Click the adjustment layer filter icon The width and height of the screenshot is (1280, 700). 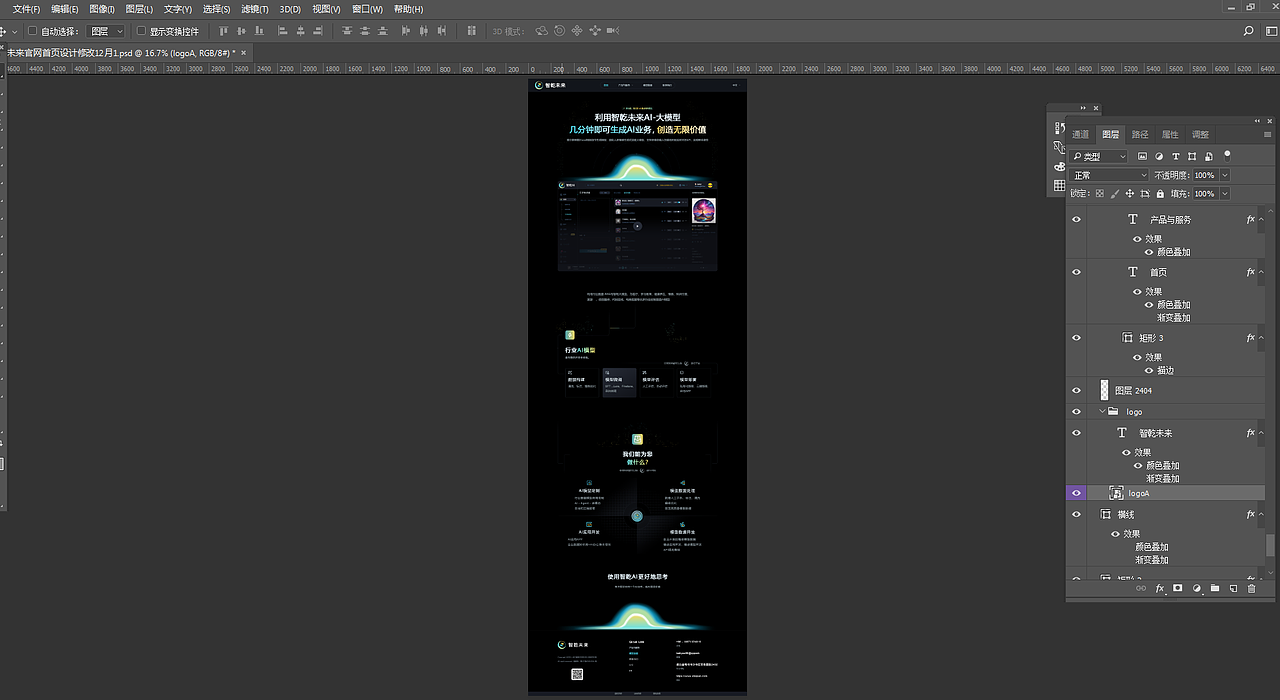1159,156
